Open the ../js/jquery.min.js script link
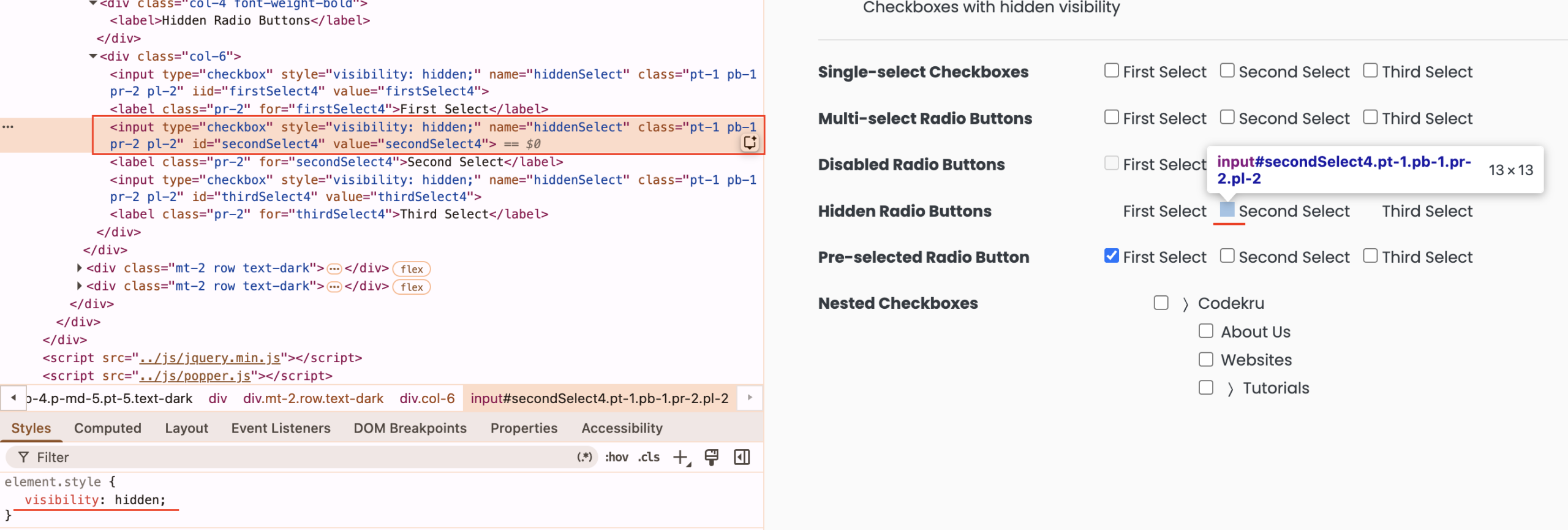This screenshot has width=1568, height=530. point(209,358)
